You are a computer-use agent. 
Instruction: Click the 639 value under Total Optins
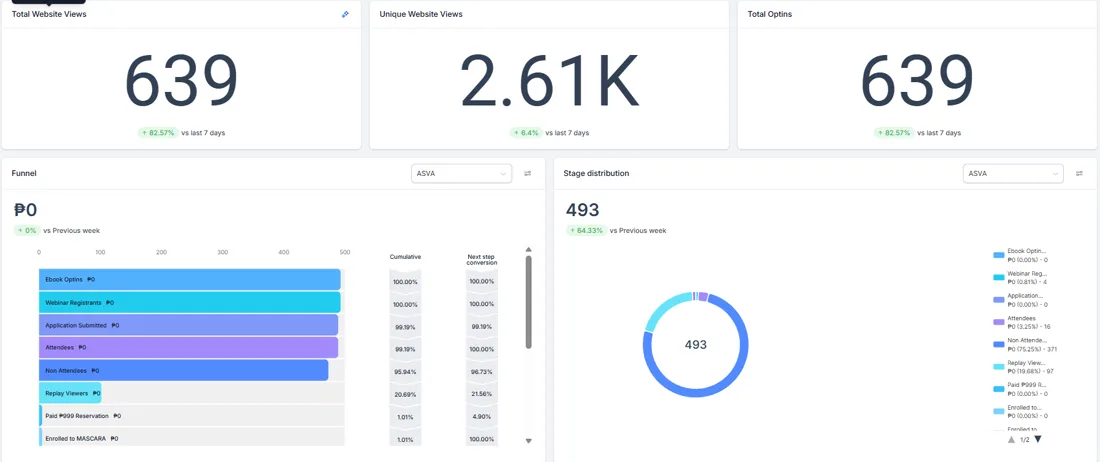[x=917, y=80]
